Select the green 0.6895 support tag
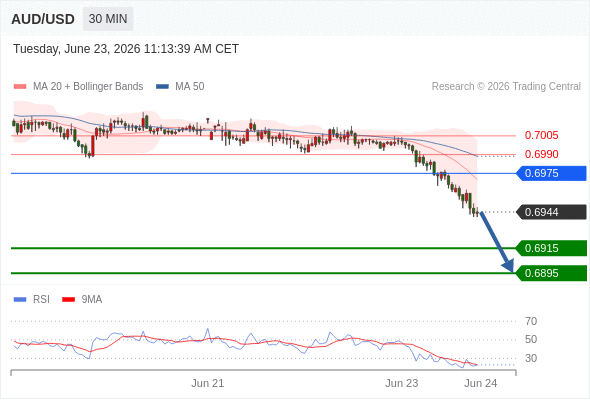The image size is (590, 400). point(551,273)
